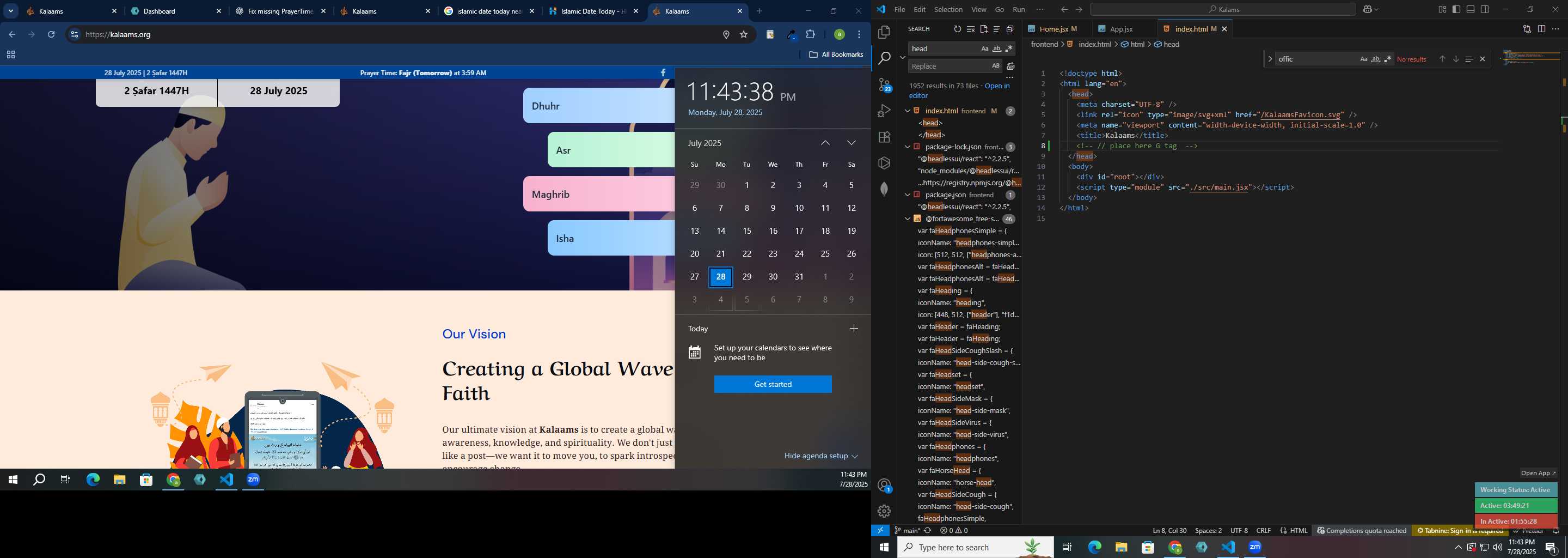Click the remote window indicator in status bar
Image resolution: width=1568 pixels, height=558 pixels.
880,531
